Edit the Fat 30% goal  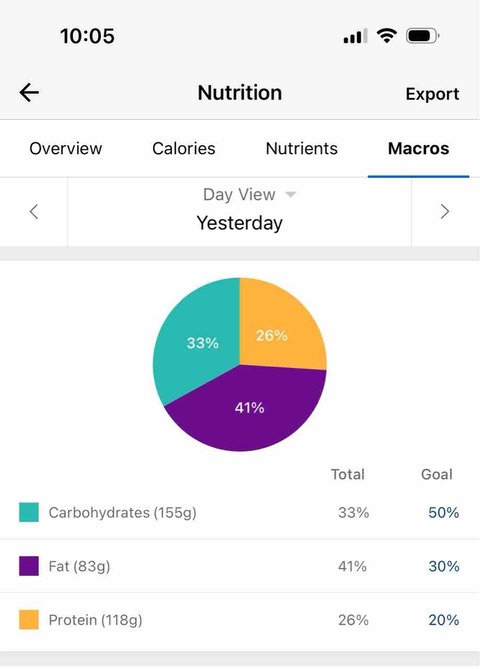444,566
